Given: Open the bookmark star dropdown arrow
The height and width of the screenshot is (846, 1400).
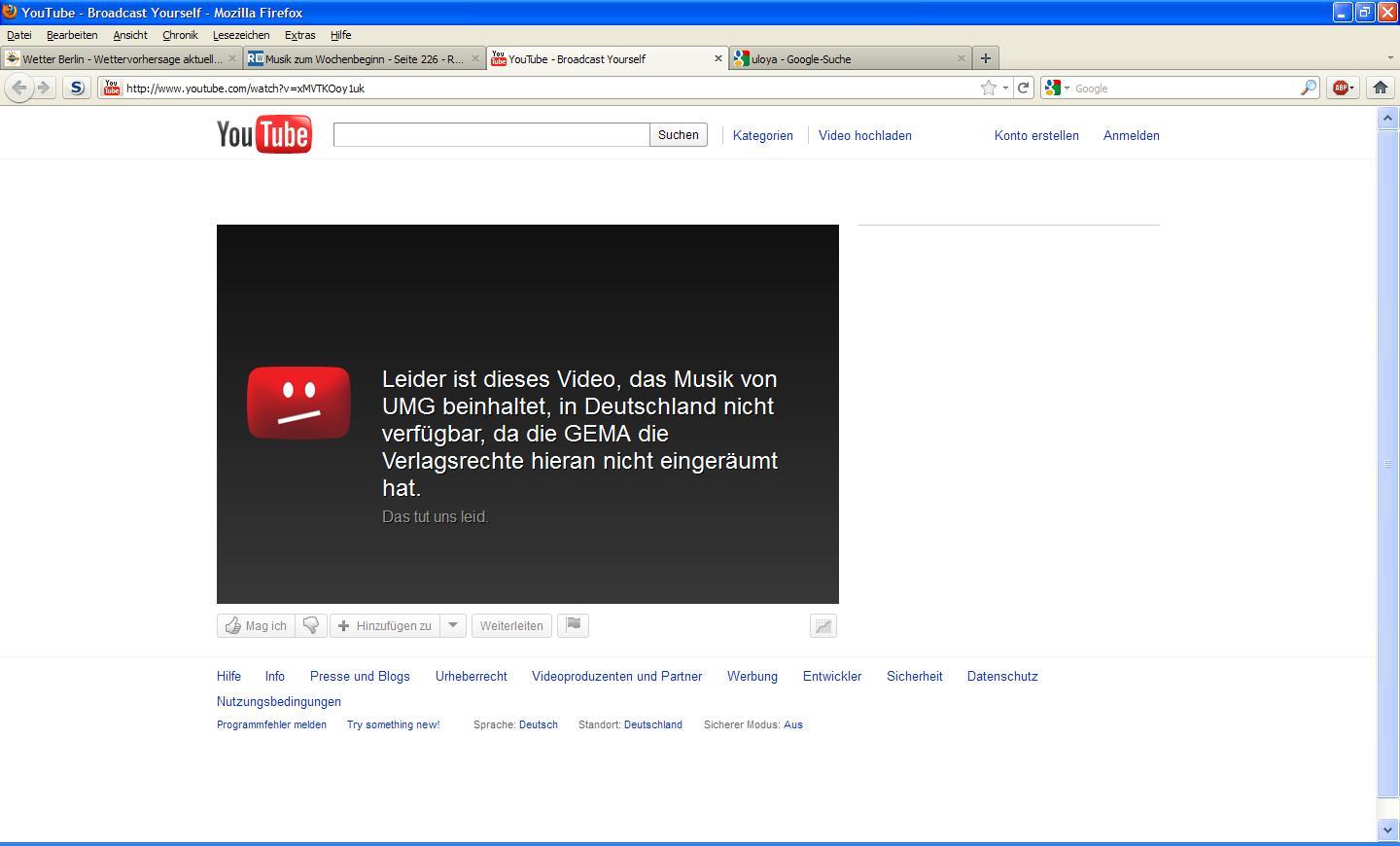Looking at the screenshot, I should pyautogui.click(x=1005, y=88).
